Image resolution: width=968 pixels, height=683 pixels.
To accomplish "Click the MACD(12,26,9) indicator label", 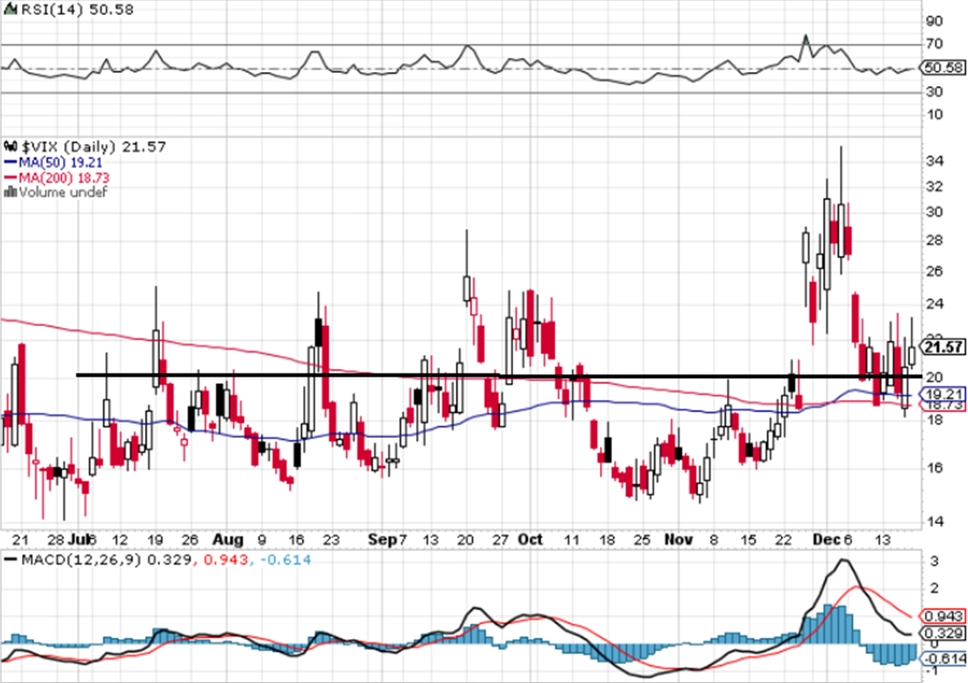I will pyautogui.click(x=81, y=560).
